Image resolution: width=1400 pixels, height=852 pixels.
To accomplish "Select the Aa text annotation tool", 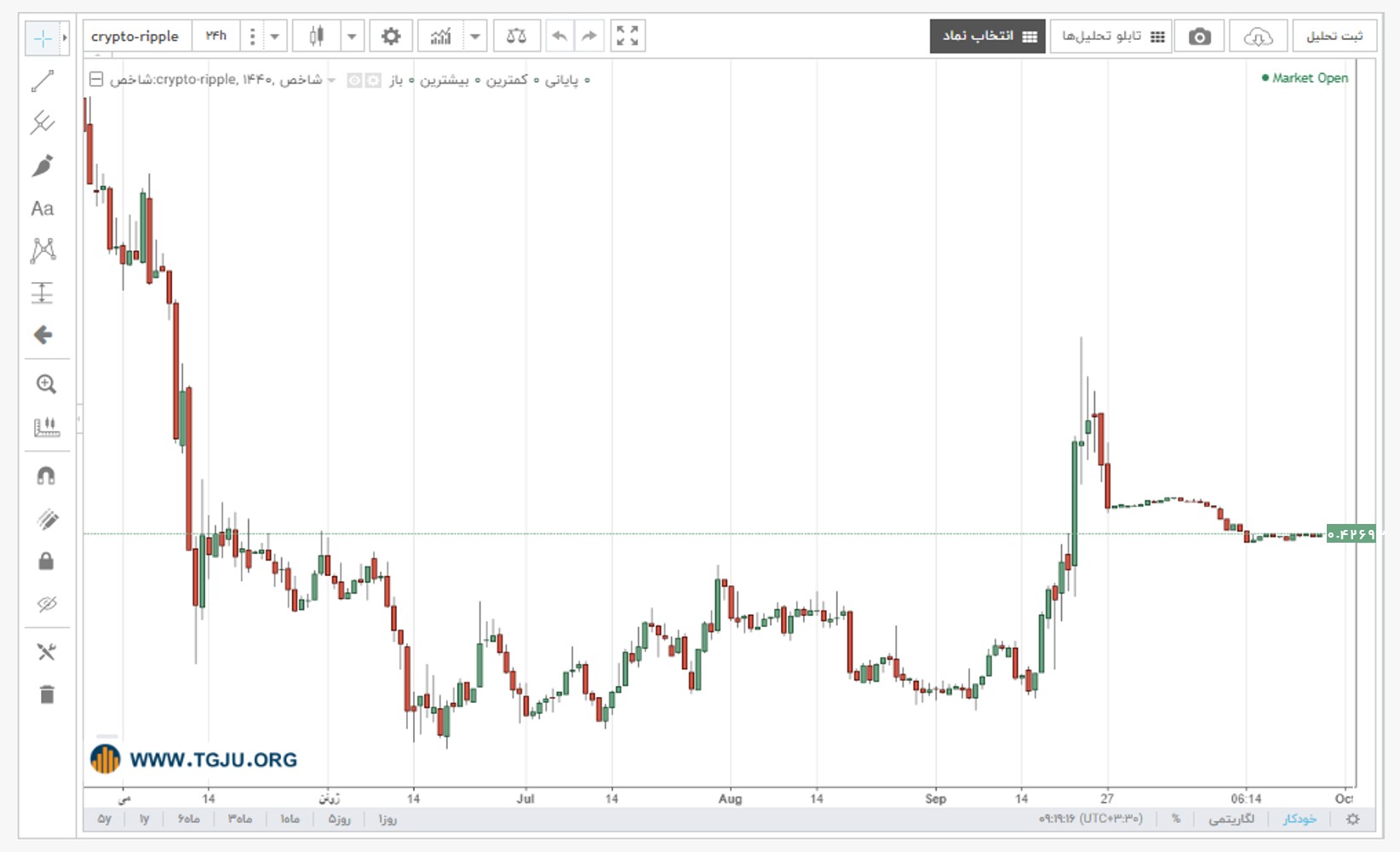I will point(43,209).
